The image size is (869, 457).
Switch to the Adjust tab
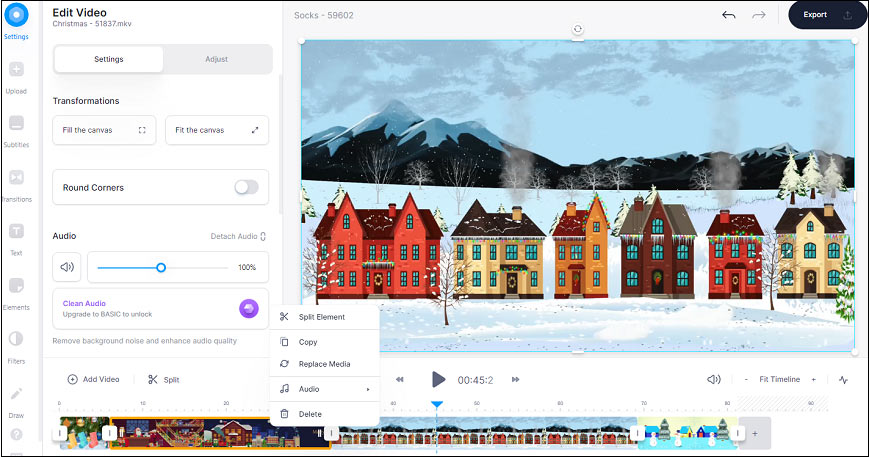[217, 59]
